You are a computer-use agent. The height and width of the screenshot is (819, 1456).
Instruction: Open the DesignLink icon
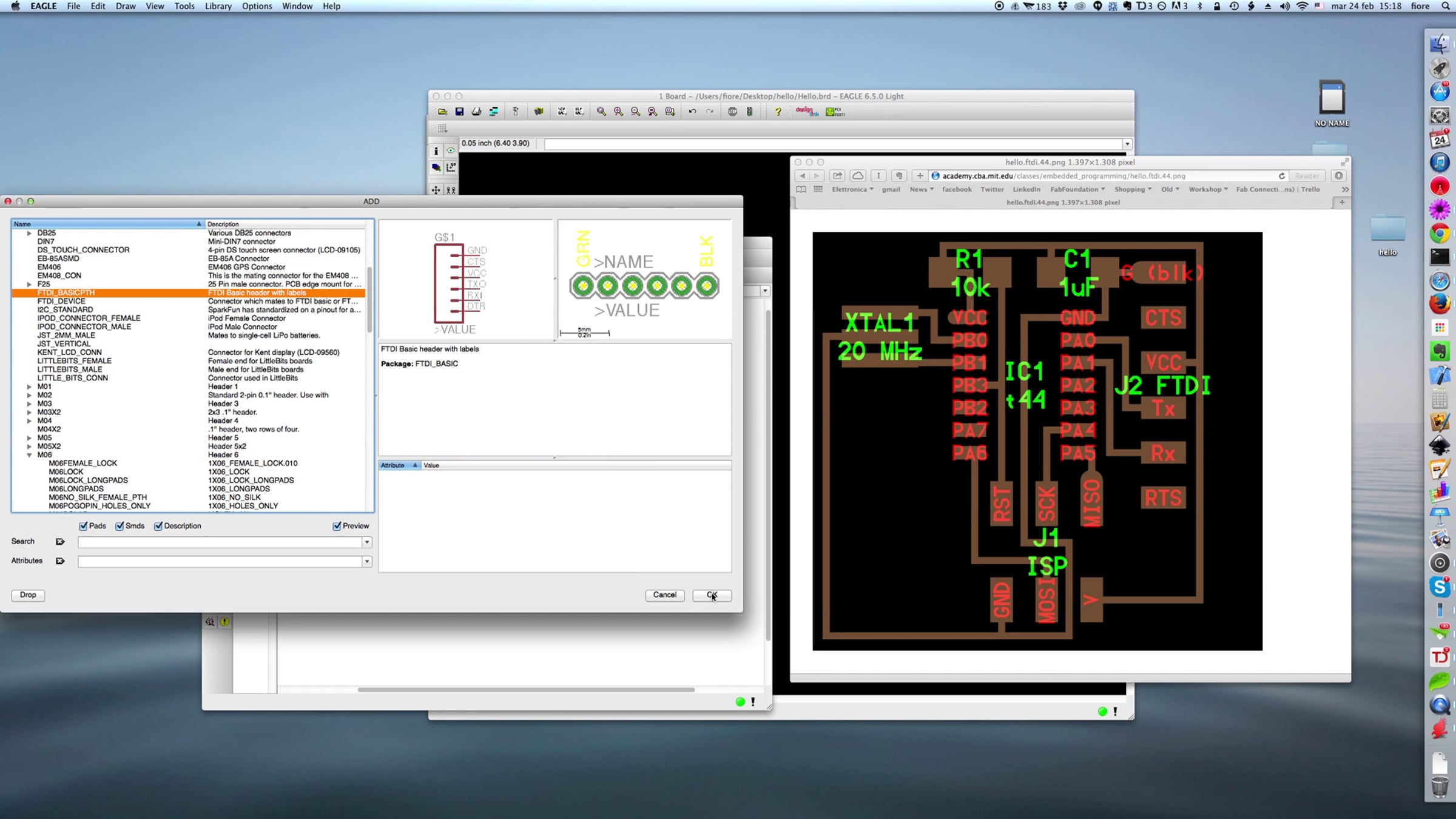(x=807, y=112)
